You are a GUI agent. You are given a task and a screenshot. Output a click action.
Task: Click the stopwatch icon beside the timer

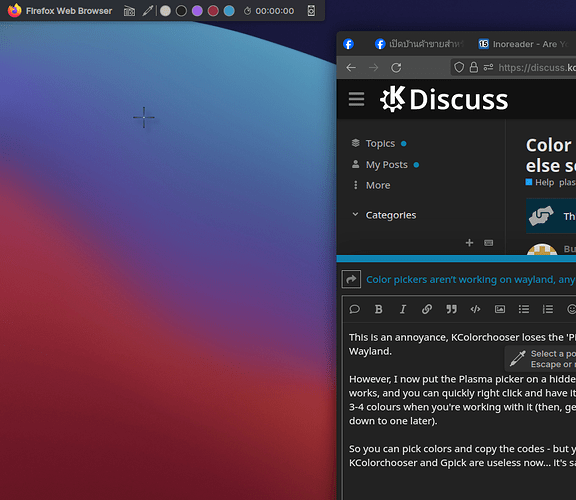pos(248,11)
